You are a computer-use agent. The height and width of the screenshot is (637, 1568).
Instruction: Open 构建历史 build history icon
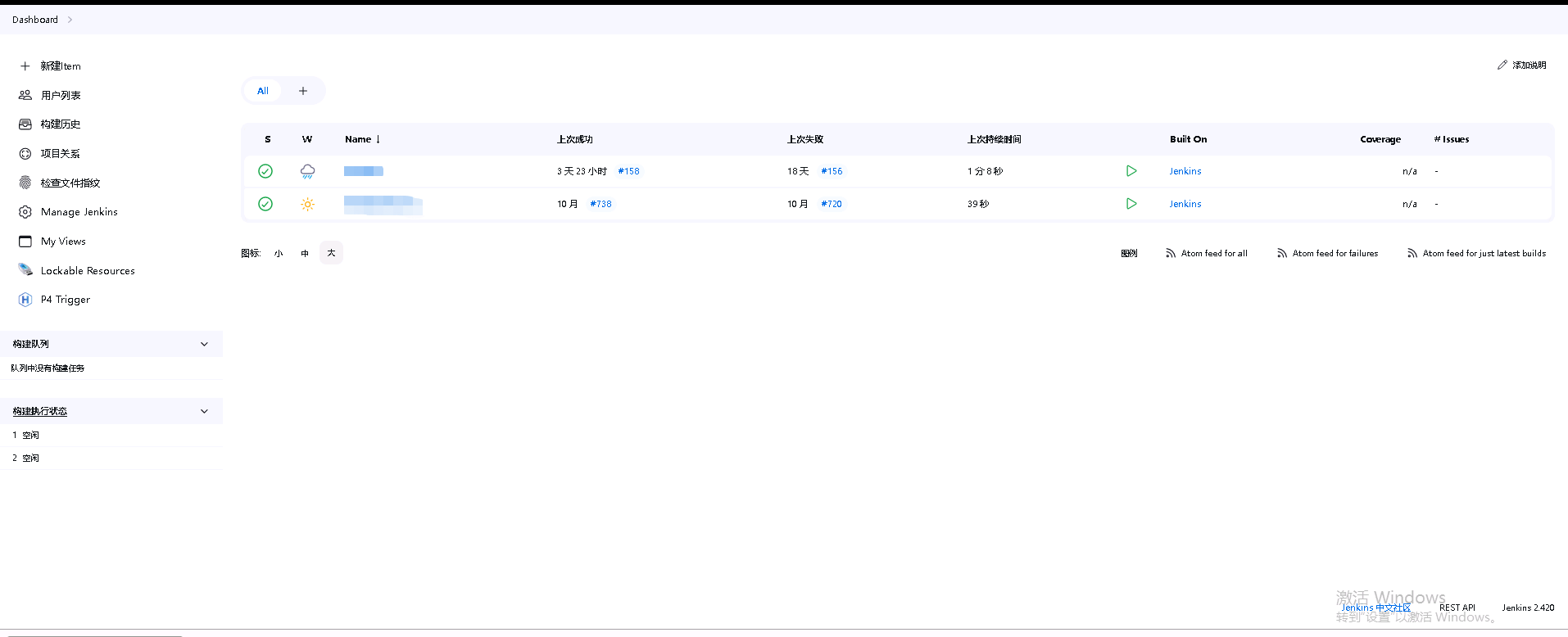(x=25, y=124)
